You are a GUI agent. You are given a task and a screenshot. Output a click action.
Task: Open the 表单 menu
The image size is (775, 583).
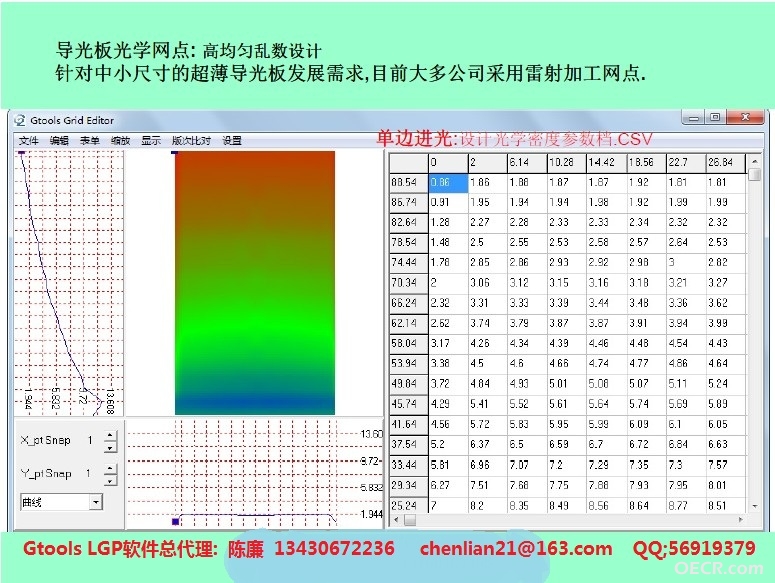click(90, 141)
